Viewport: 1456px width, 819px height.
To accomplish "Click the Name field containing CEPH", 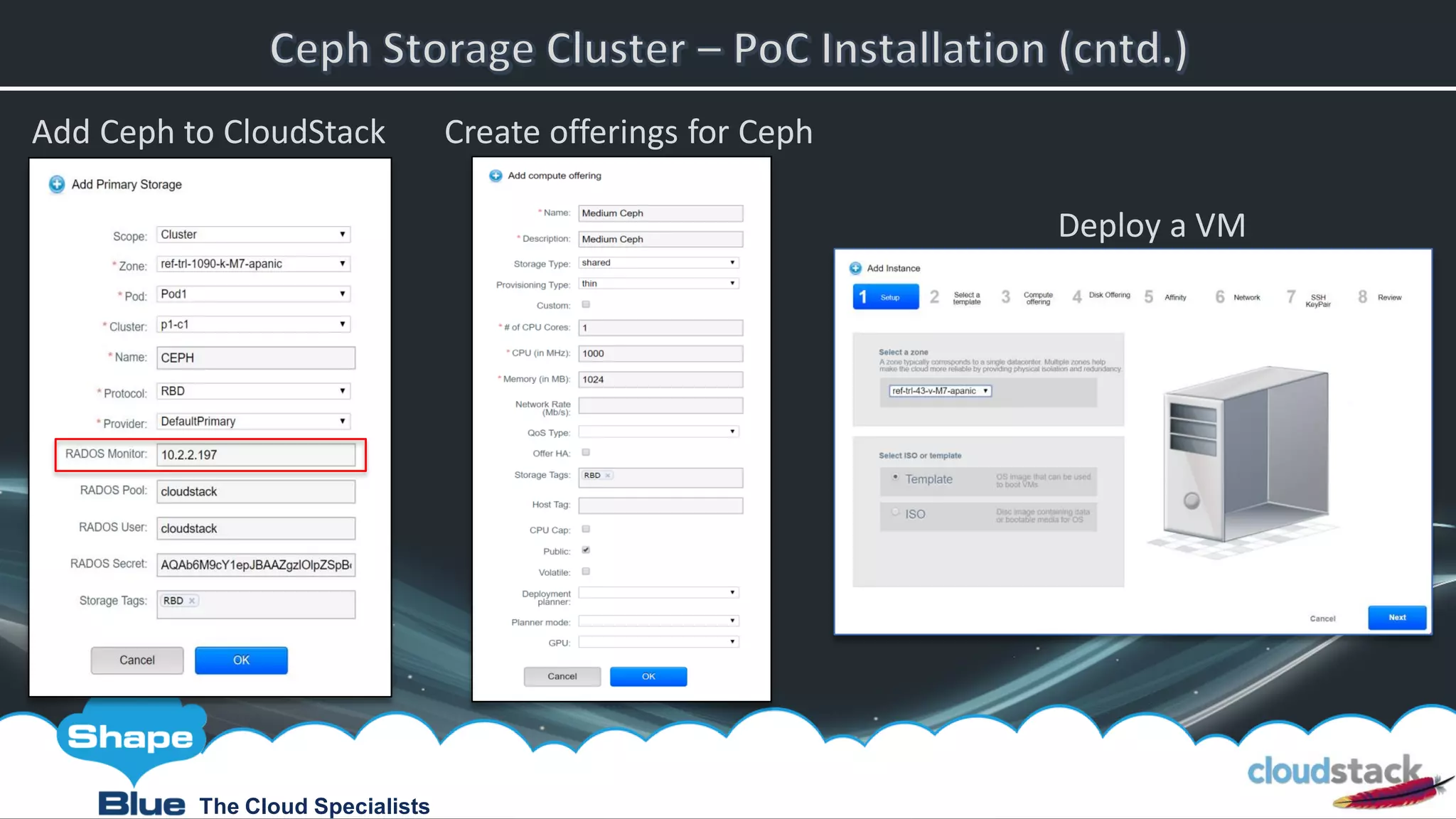I will [x=256, y=358].
